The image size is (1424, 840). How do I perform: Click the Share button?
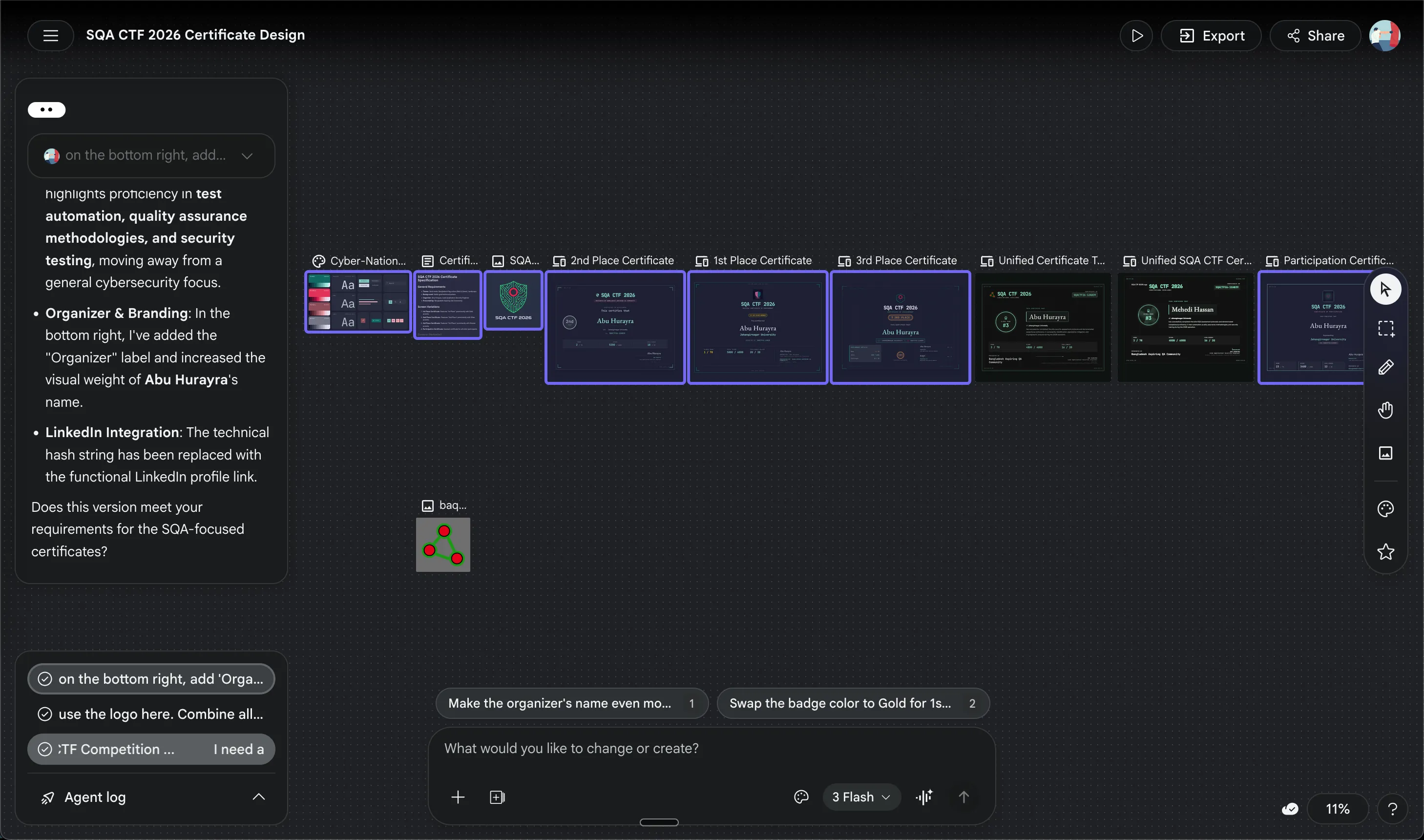(1315, 36)
